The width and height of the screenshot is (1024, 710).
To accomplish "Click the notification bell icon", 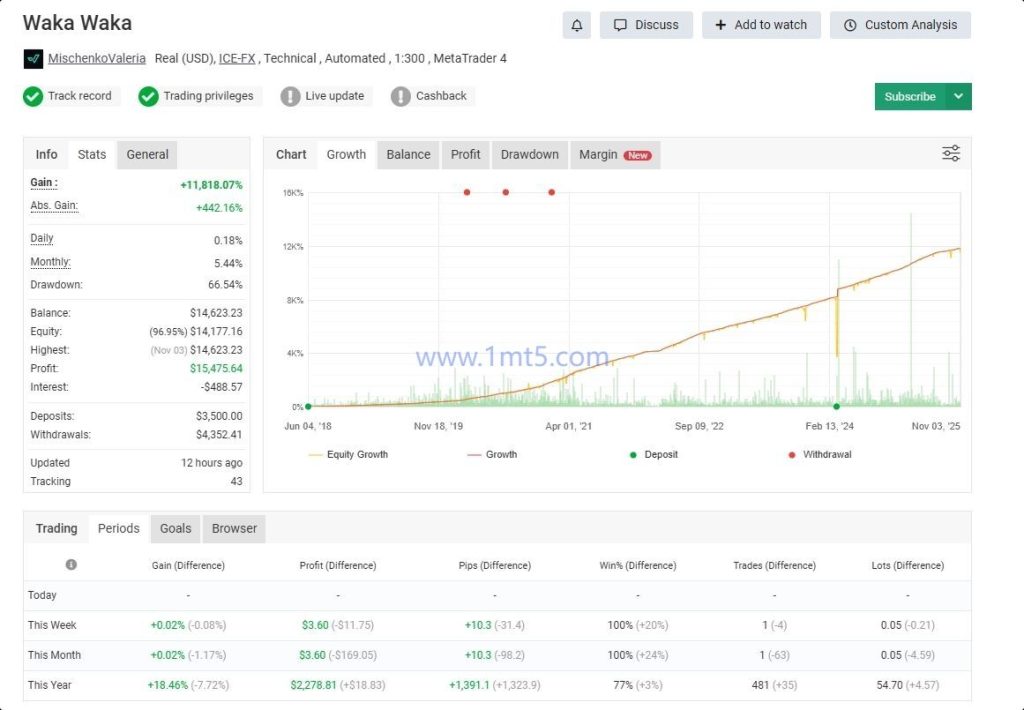I will 575,25.
